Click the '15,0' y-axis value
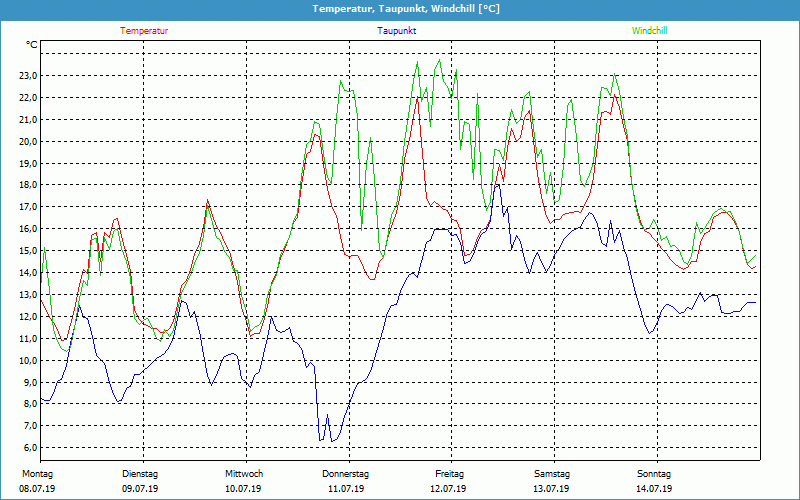The image size is (800, 500). click(x=28, y=251)
